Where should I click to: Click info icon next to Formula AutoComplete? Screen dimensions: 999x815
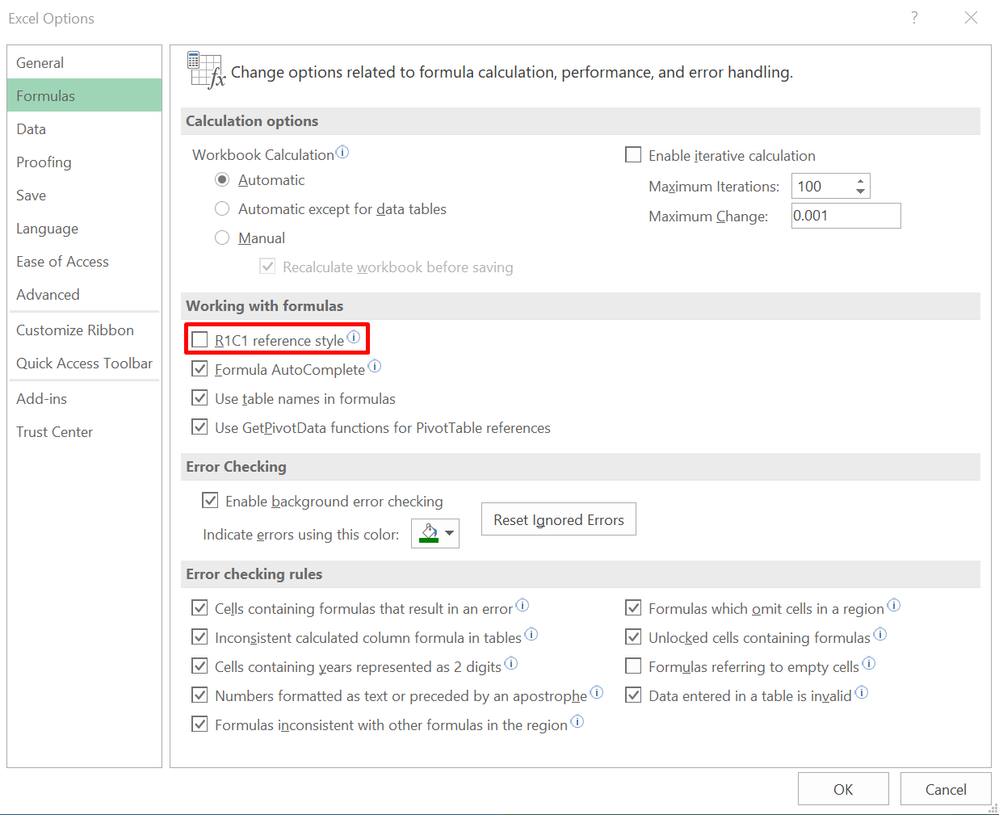pyautogui.click(x=375, y=366)
